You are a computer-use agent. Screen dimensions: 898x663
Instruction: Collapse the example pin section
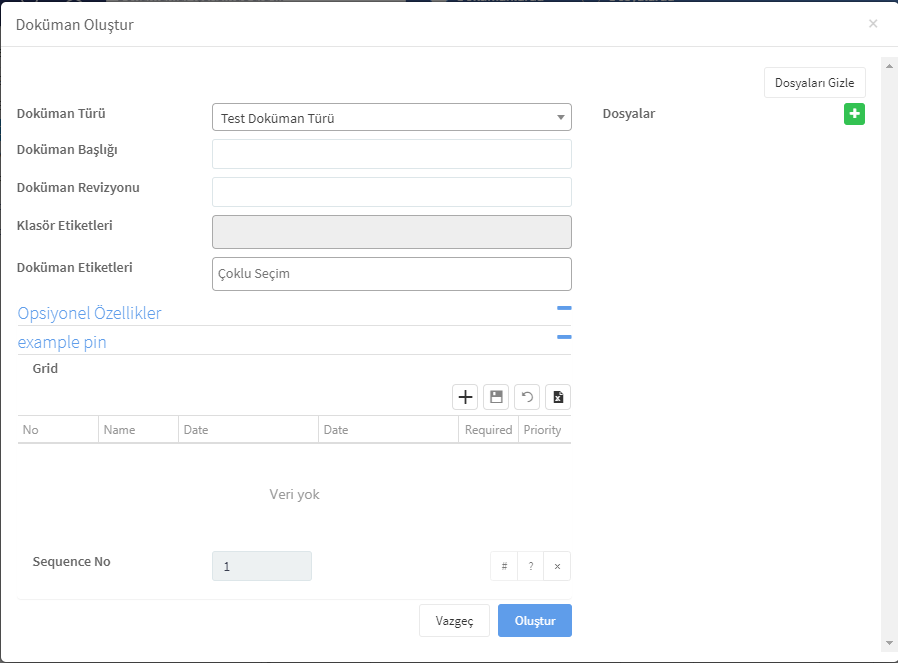pyautogui.click(x=564, y=337)
